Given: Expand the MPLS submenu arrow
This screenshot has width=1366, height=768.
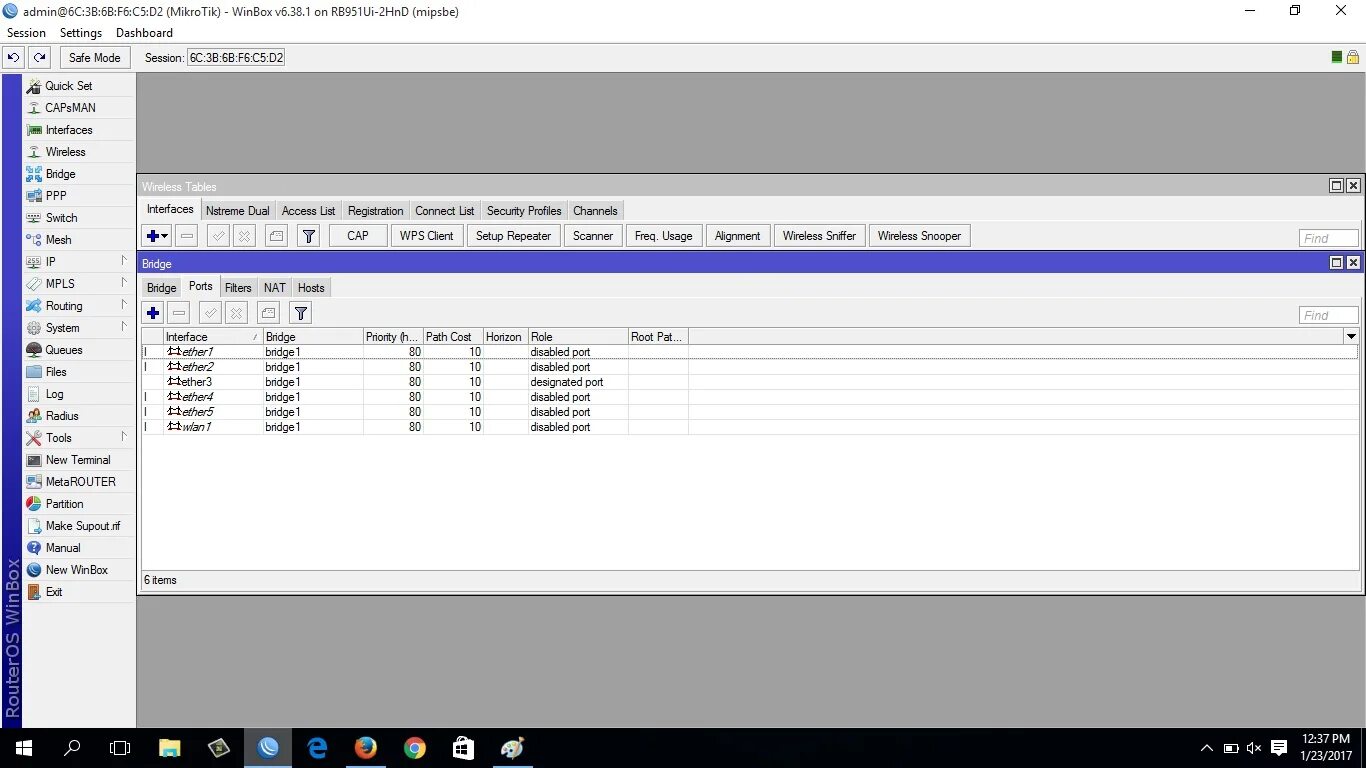Looking at the screenshot, I should [x=124, y=283].
